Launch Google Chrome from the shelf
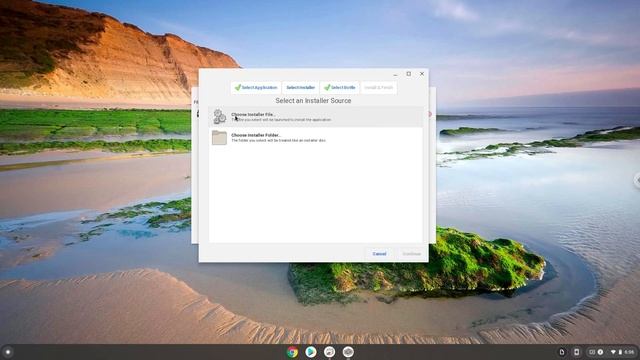The width and height of the screenshot is (640, 360). (x=292, y=352)
